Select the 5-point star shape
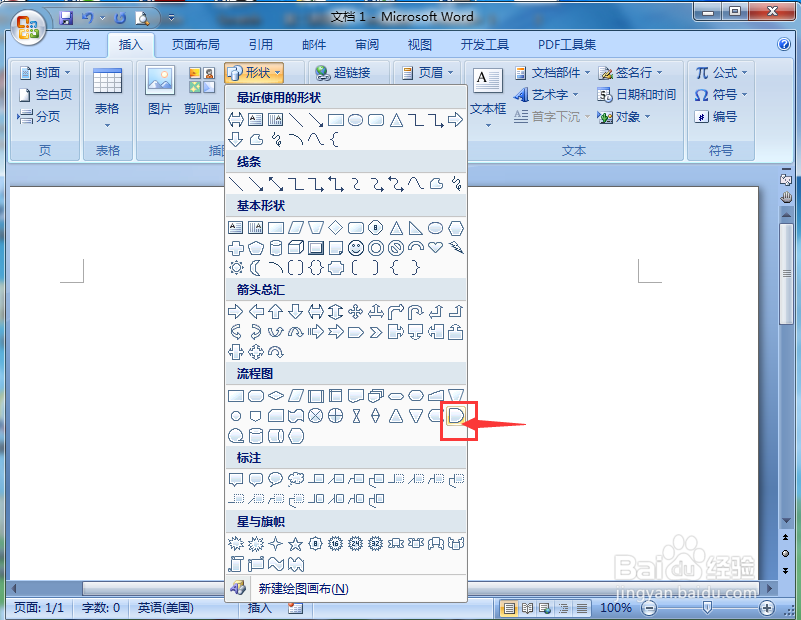This screenshot has width=801, height=620. [x=295, y=543]
